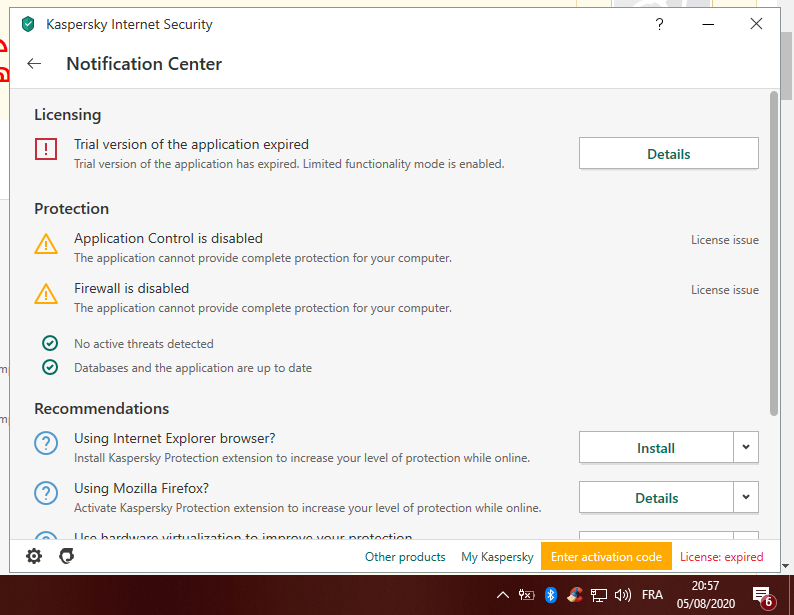Image resolution: width=794 pixels, height=615 pixels.
Task: Click License issue text for Firewall
Action: 725,290
